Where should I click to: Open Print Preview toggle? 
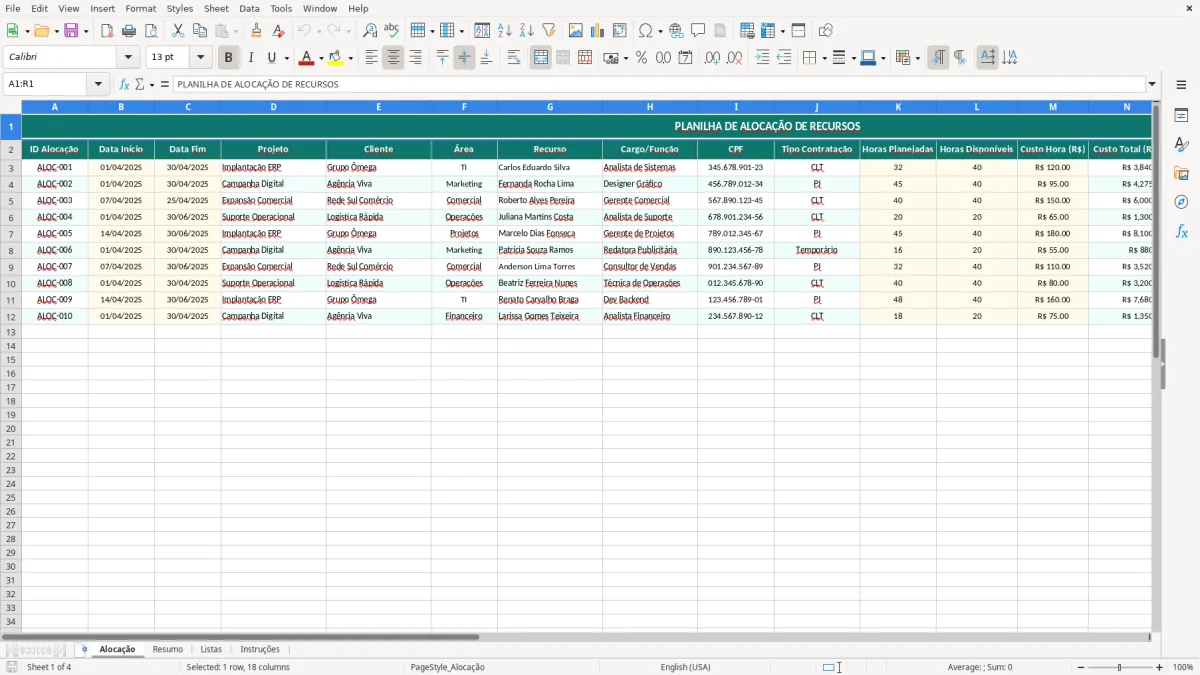151,31
